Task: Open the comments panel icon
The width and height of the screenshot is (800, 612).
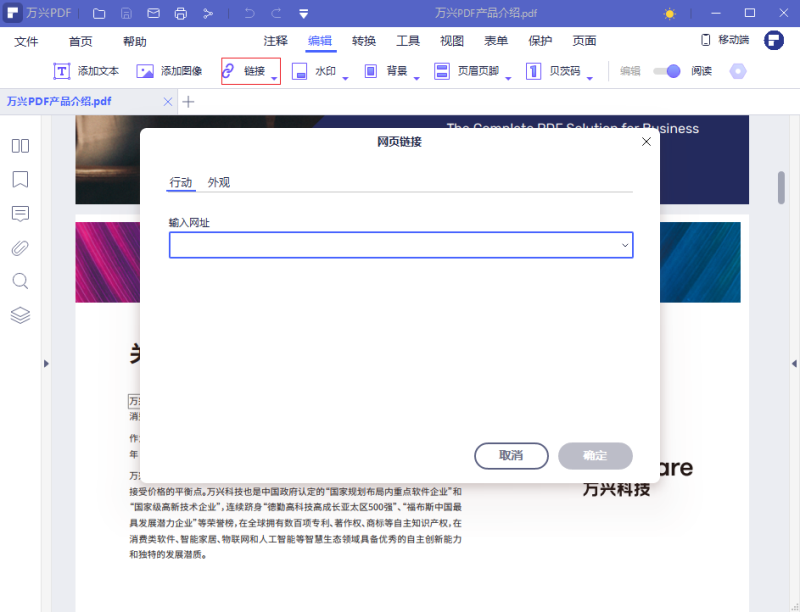Action: tap(20, 213)
